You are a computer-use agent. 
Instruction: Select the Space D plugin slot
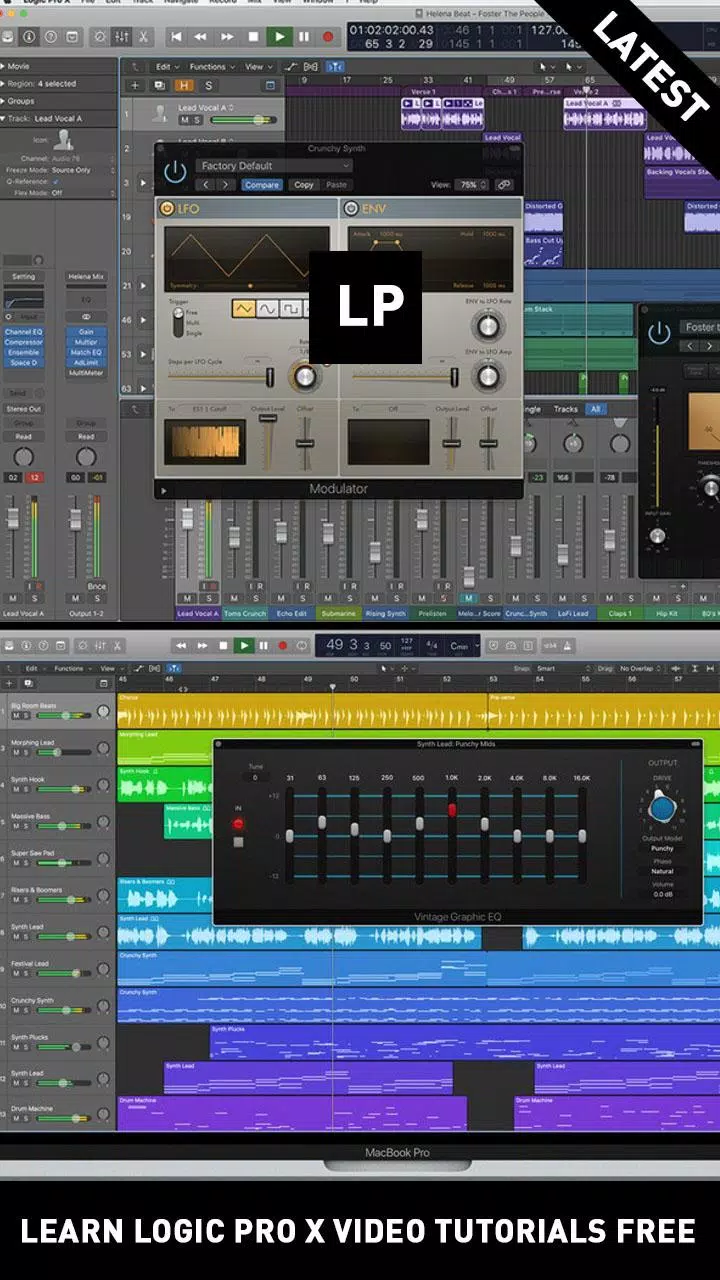[23, 362]
